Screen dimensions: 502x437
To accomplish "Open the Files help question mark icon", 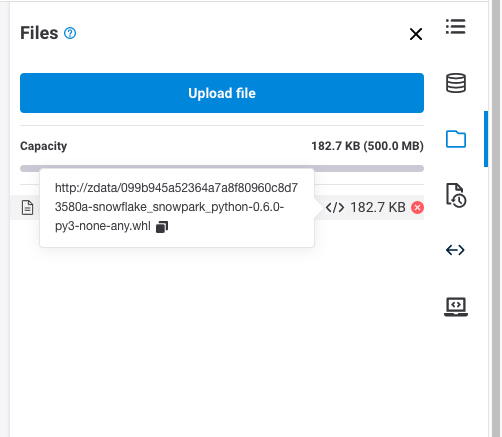I will coord(70,33).
